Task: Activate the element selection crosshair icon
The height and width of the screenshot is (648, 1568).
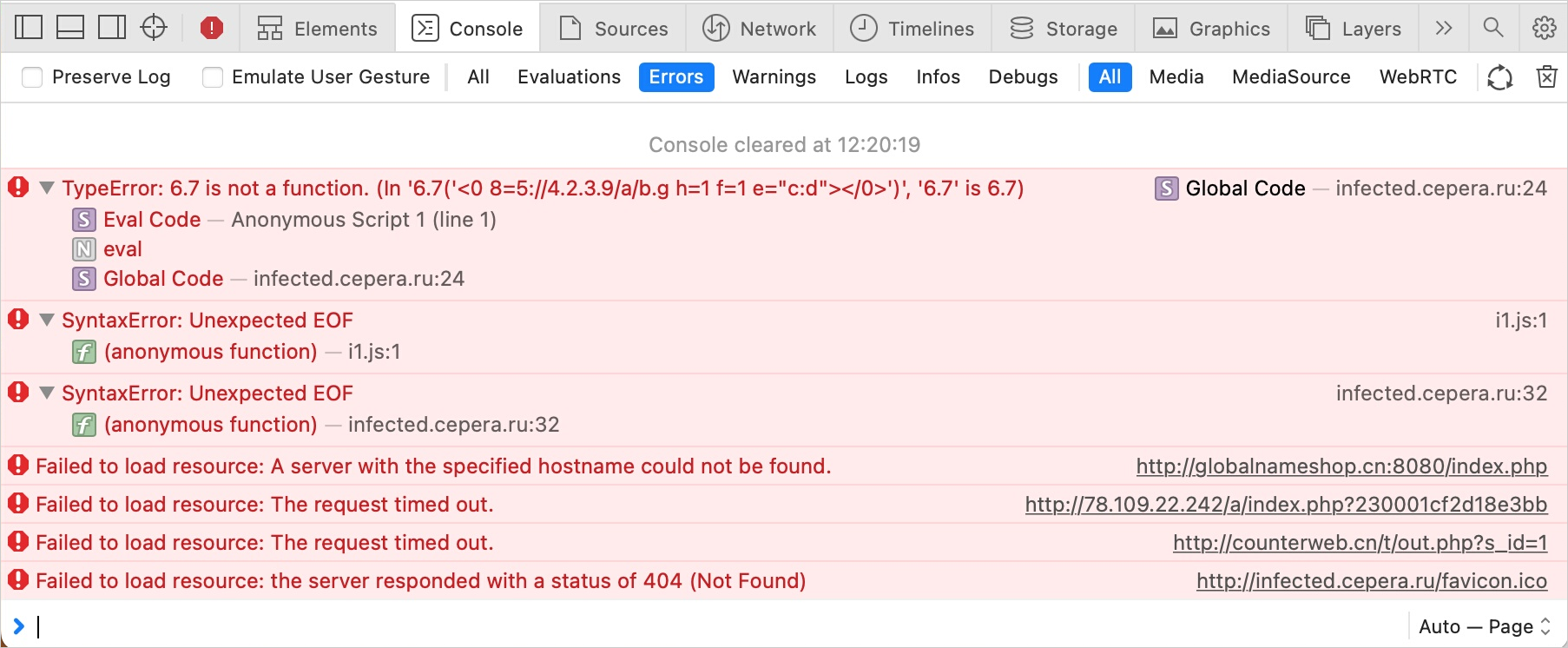Action: pos(154,28)
